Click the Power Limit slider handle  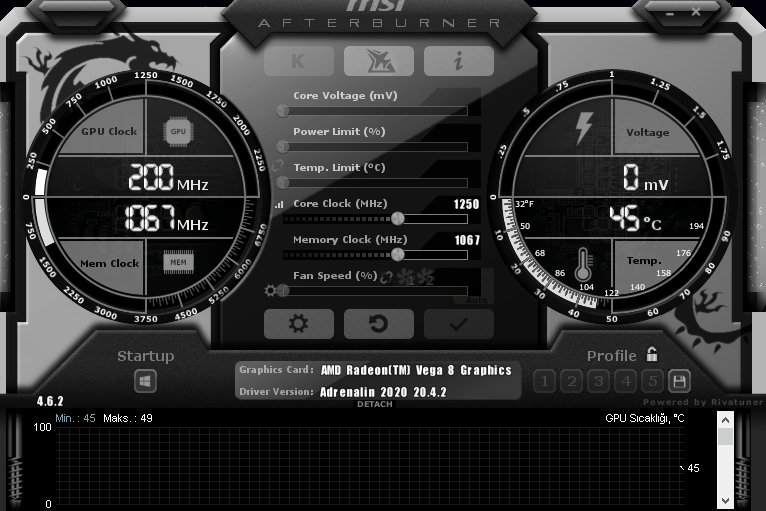tap(283, 146)
